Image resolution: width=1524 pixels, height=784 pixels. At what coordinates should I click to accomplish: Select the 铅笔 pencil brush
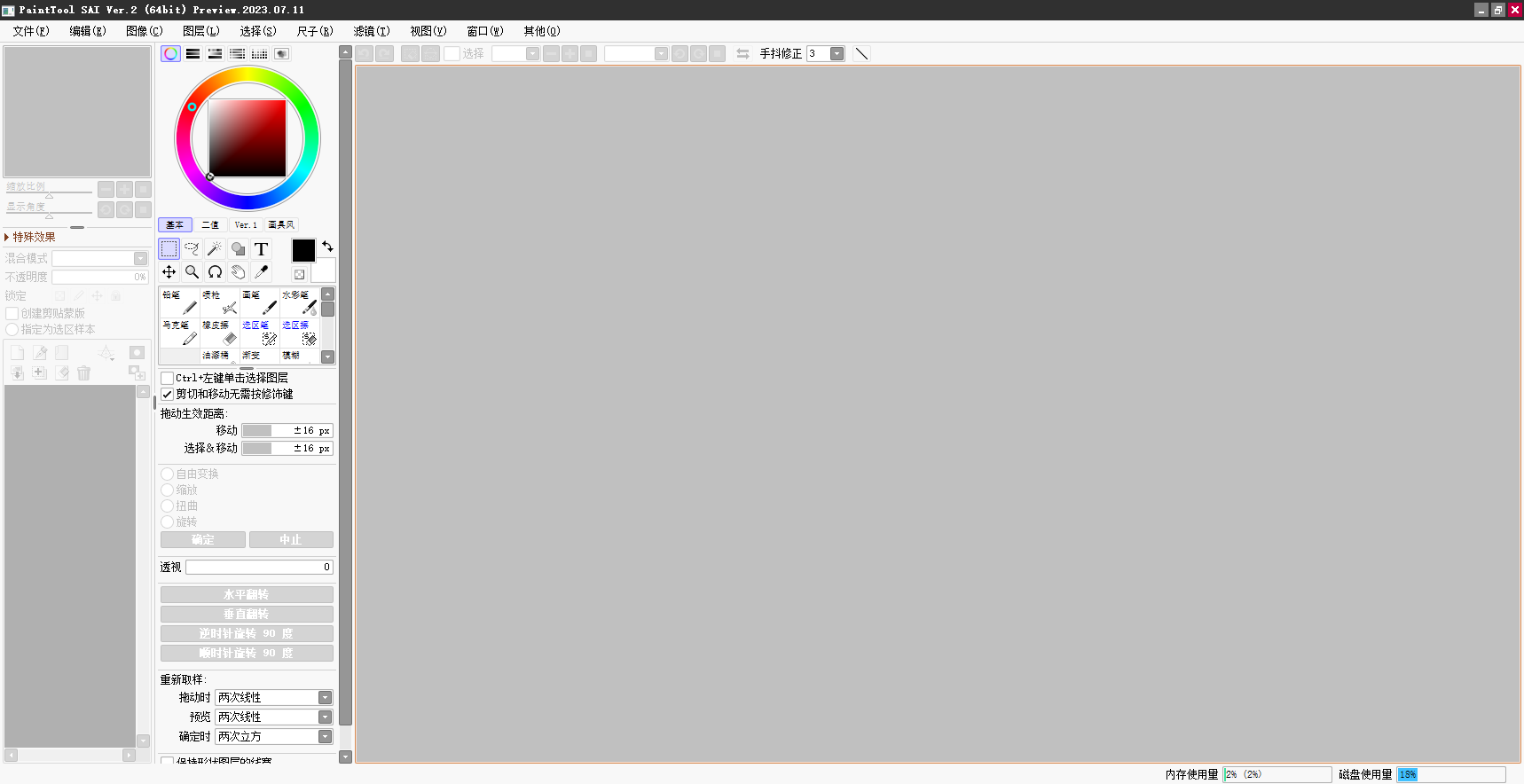(x=180, y=302)
